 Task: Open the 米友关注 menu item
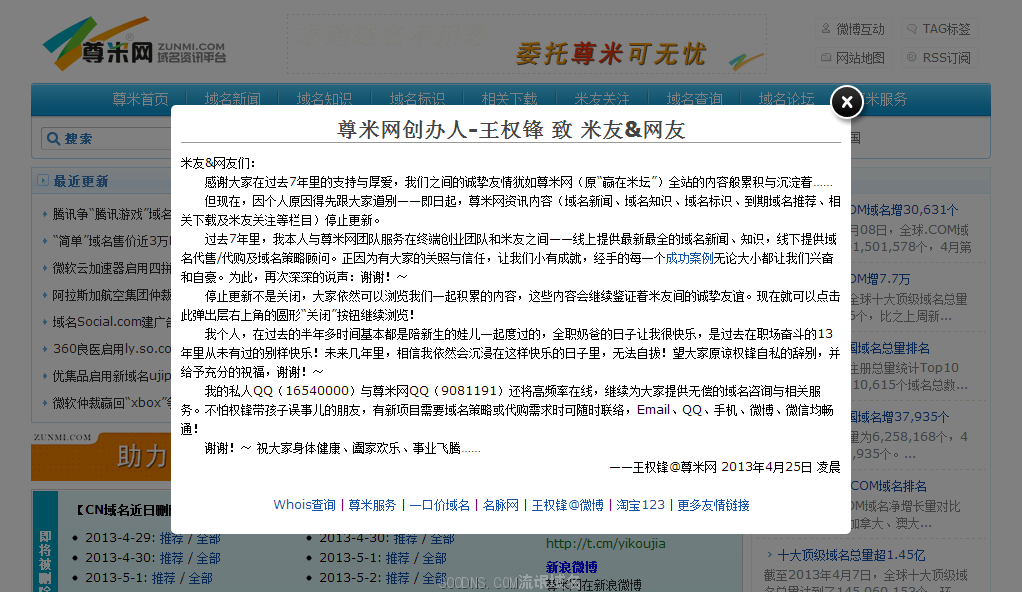coord(602,99)
